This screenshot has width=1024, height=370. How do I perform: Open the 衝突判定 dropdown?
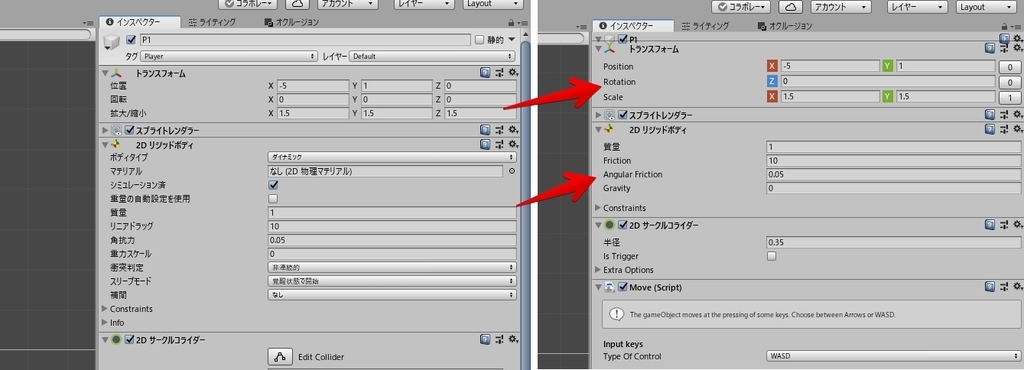click(x=392, y=267)
